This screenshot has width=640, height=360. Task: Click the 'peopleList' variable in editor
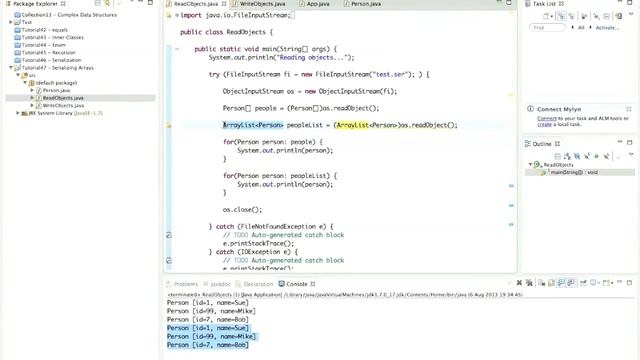(x=304, y=125)
